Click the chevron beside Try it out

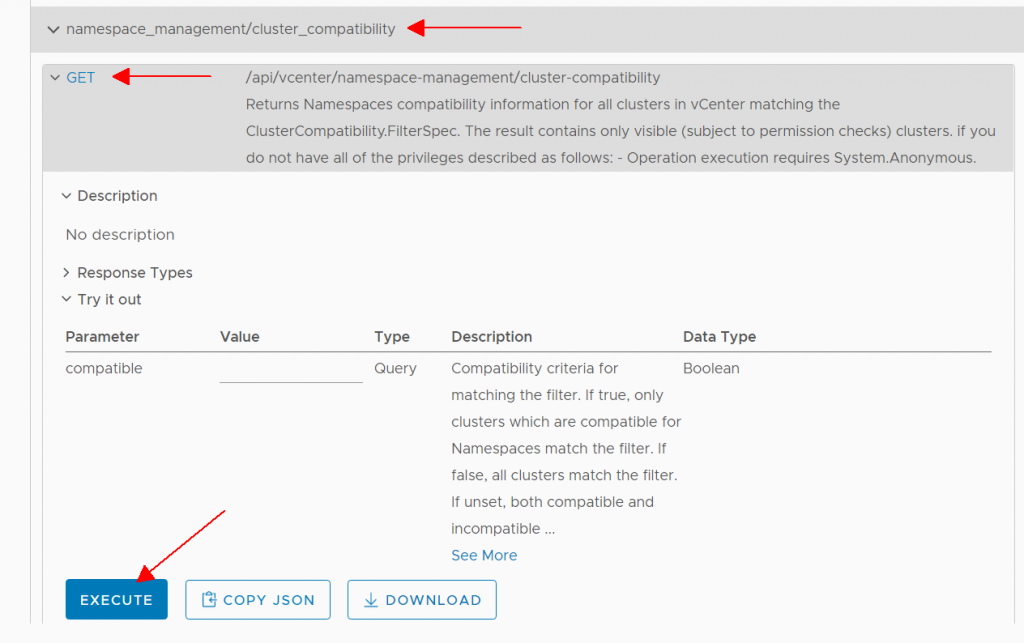pyautogui.click(x=66, y=299)
